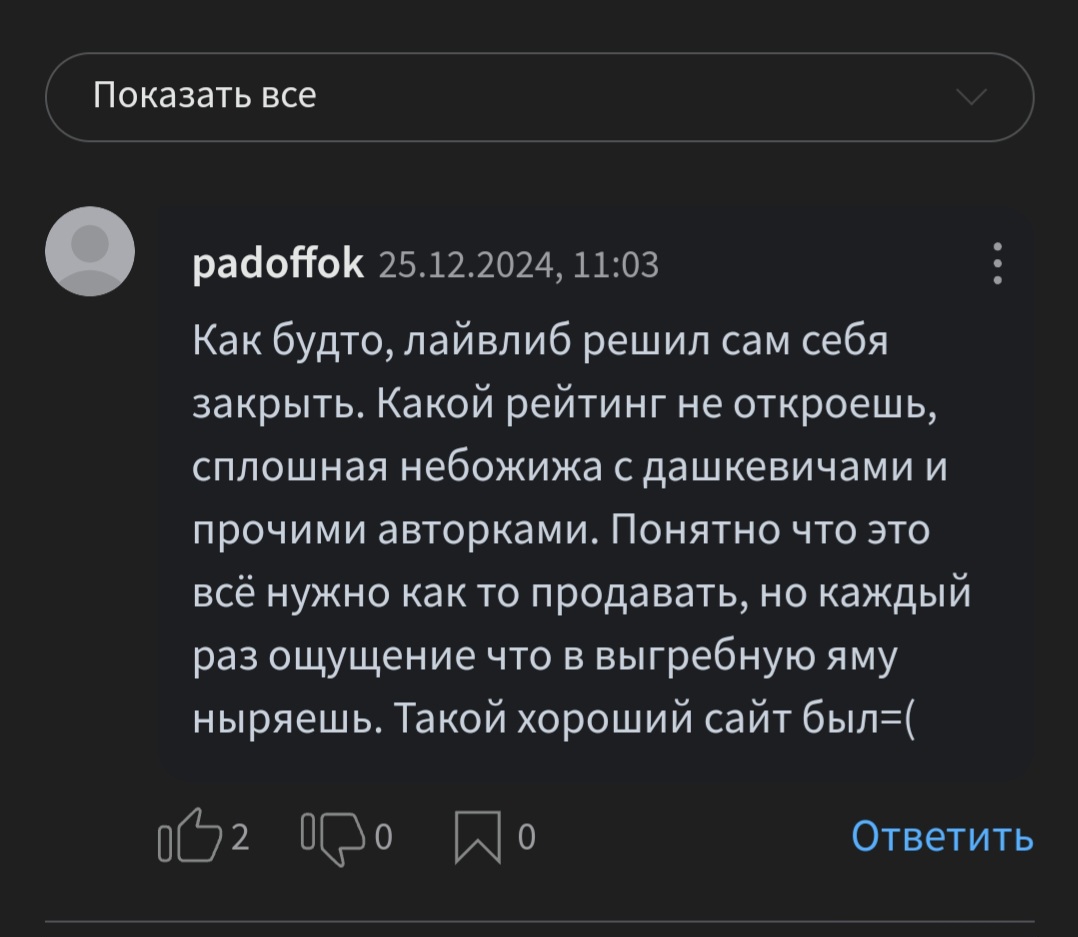
Task: Open the padoffok username profile link
Action: click(x=278, y=263)
